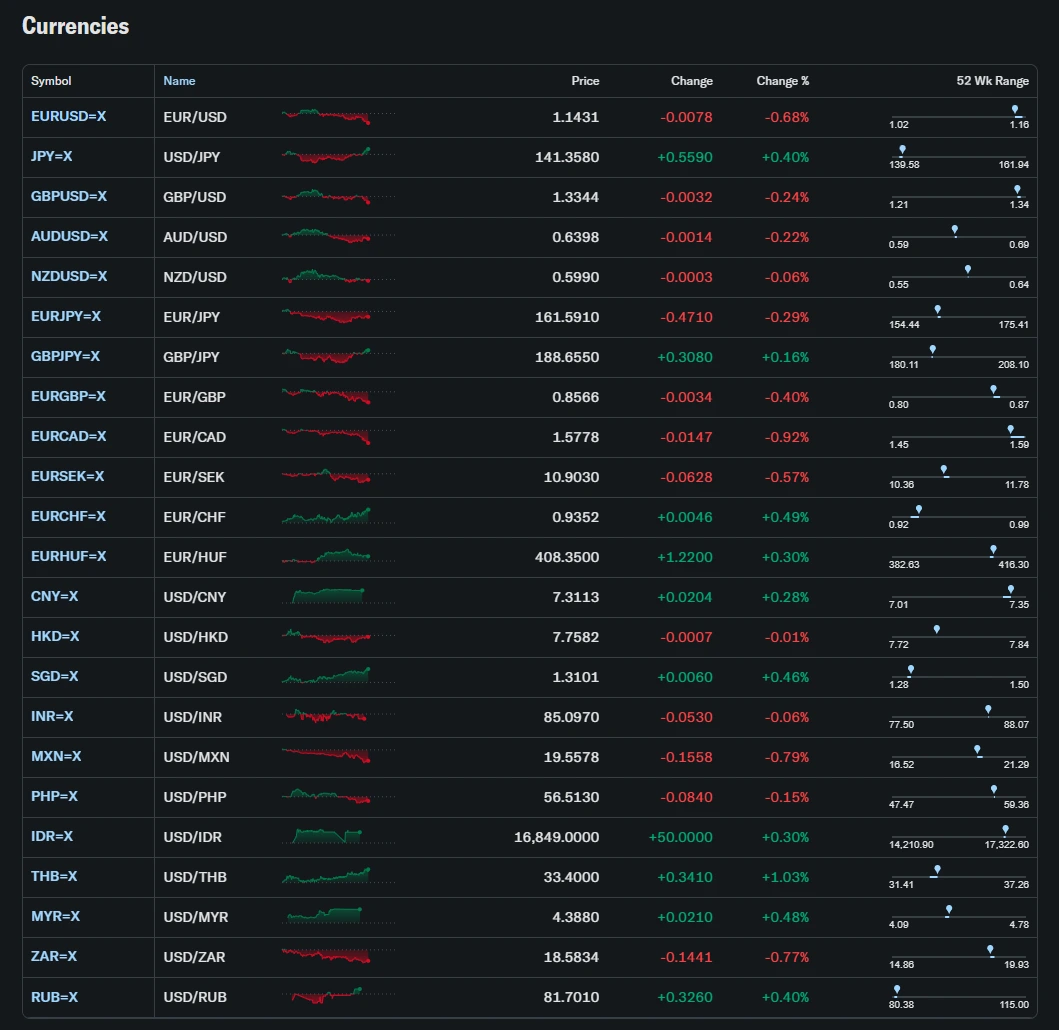Viewport: 1059px width, 1030px height.
Task: Click the Currencies heading
Action: (75, 26)
